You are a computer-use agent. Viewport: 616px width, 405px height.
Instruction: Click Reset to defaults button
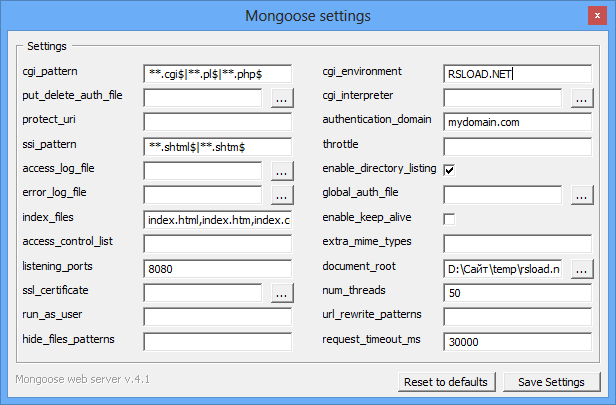[446, 382]
